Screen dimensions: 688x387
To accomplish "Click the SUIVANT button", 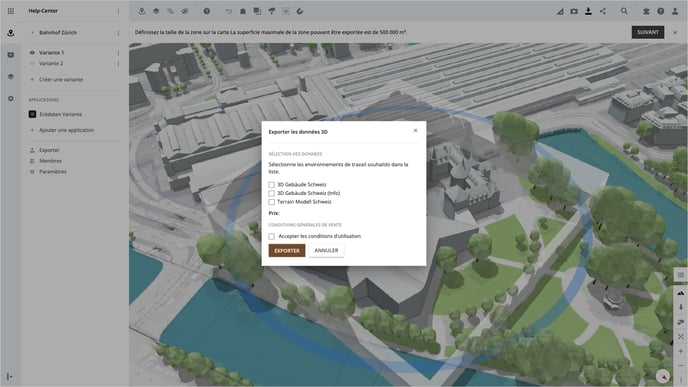I will click(648, 32).
